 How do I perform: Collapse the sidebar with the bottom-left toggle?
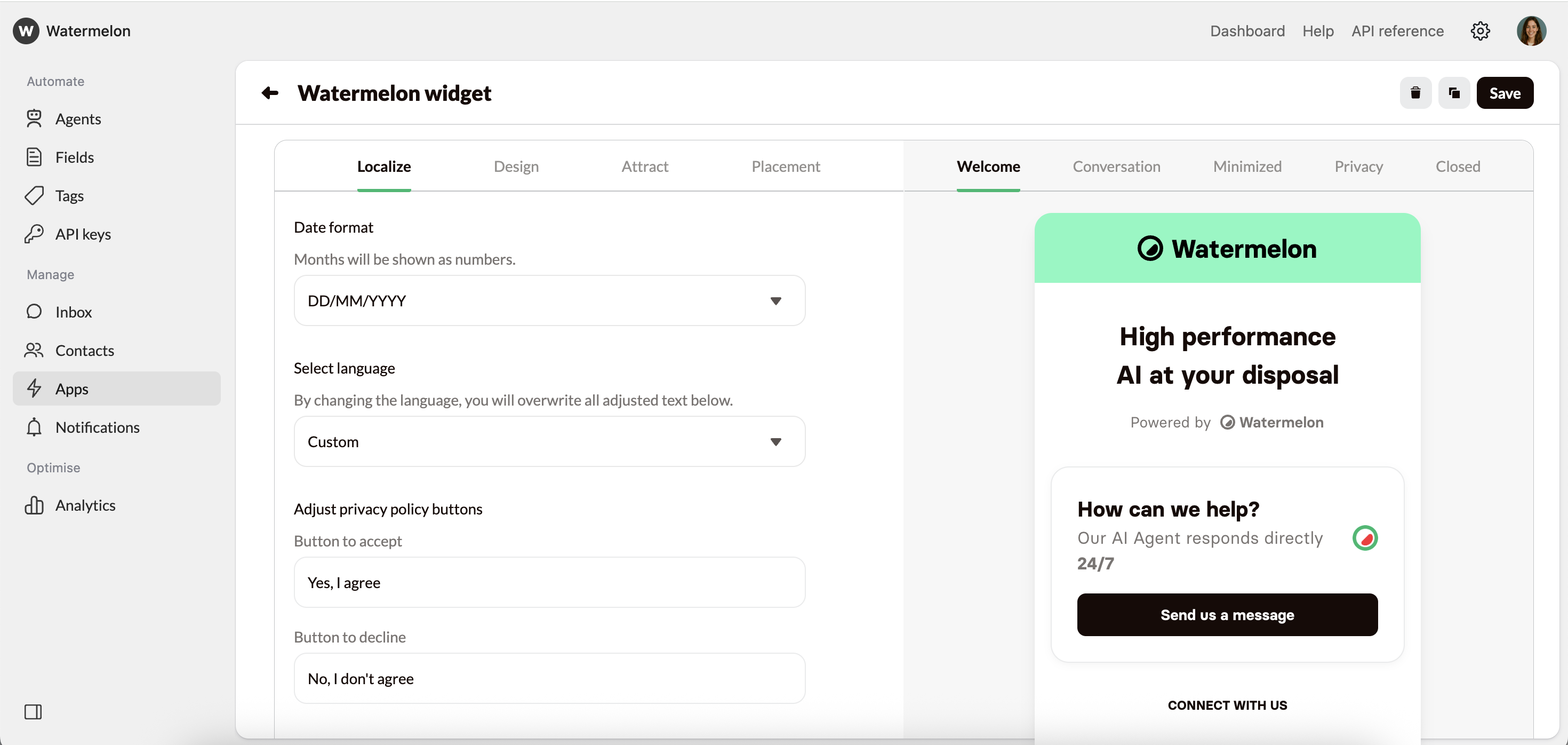pyautogui.click(x=33, y=711)
